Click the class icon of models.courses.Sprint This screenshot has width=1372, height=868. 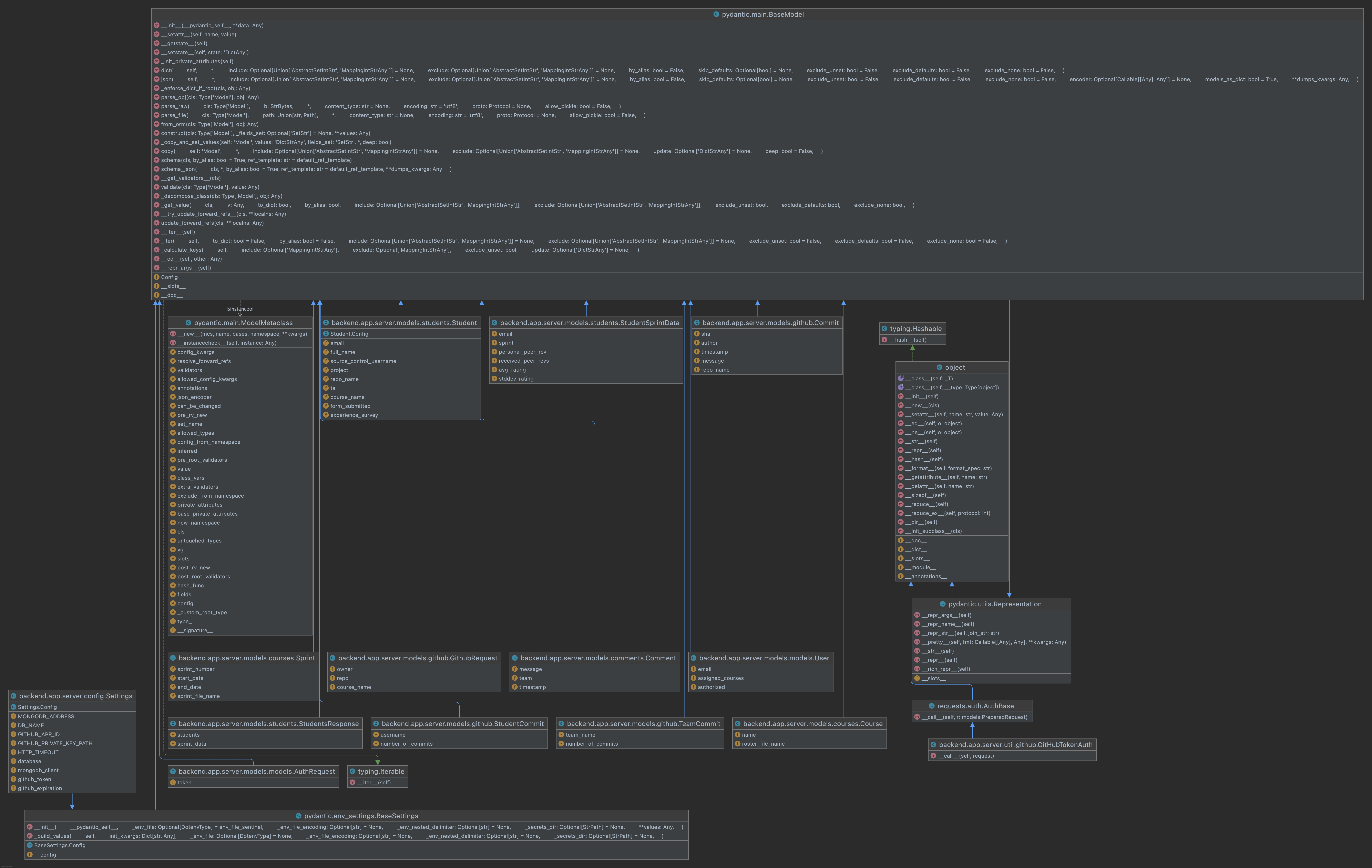pyautogui.click(x=173, y=658)
